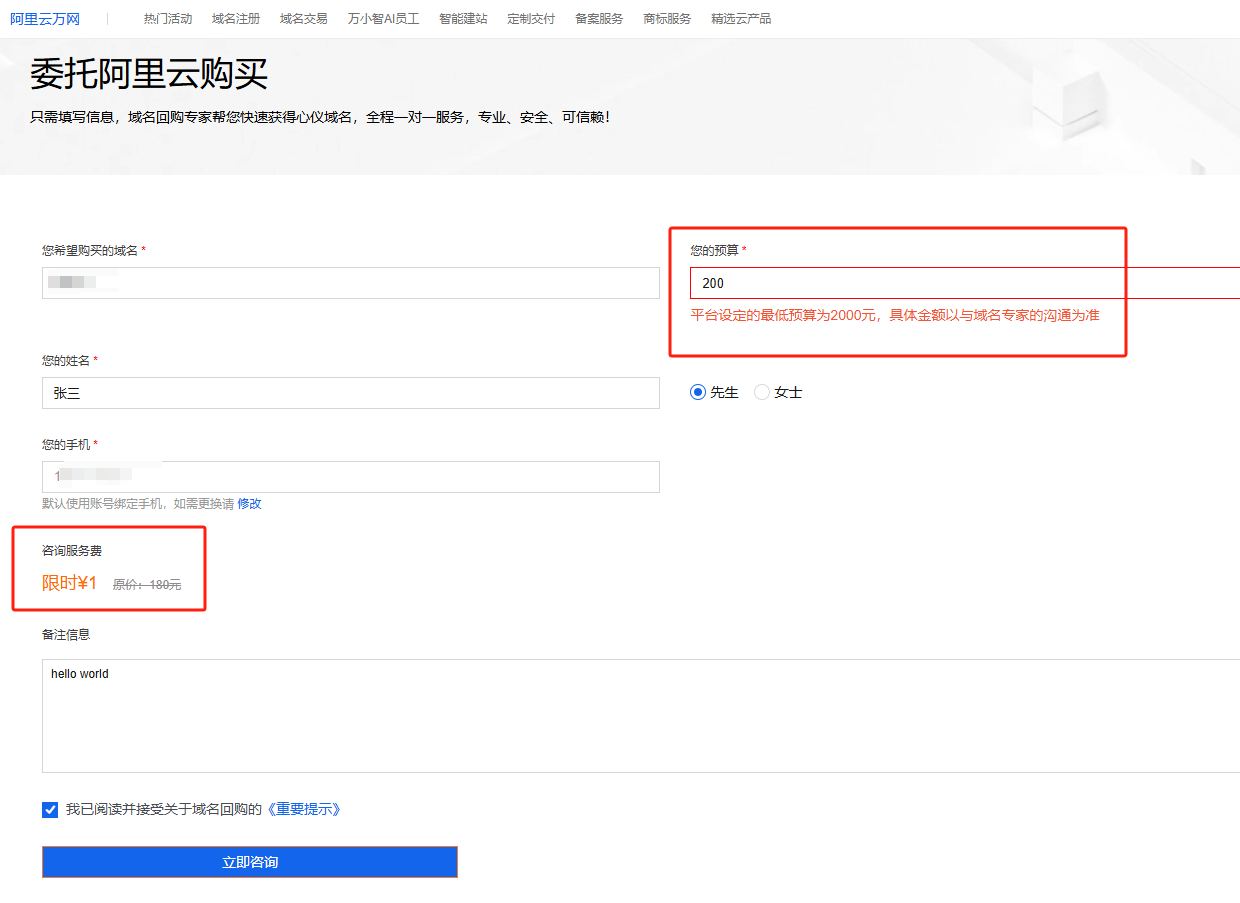This screenshot has height=903, width=1240.
Task: Click the name field containing 张三
Action: (x=351, y=393)
